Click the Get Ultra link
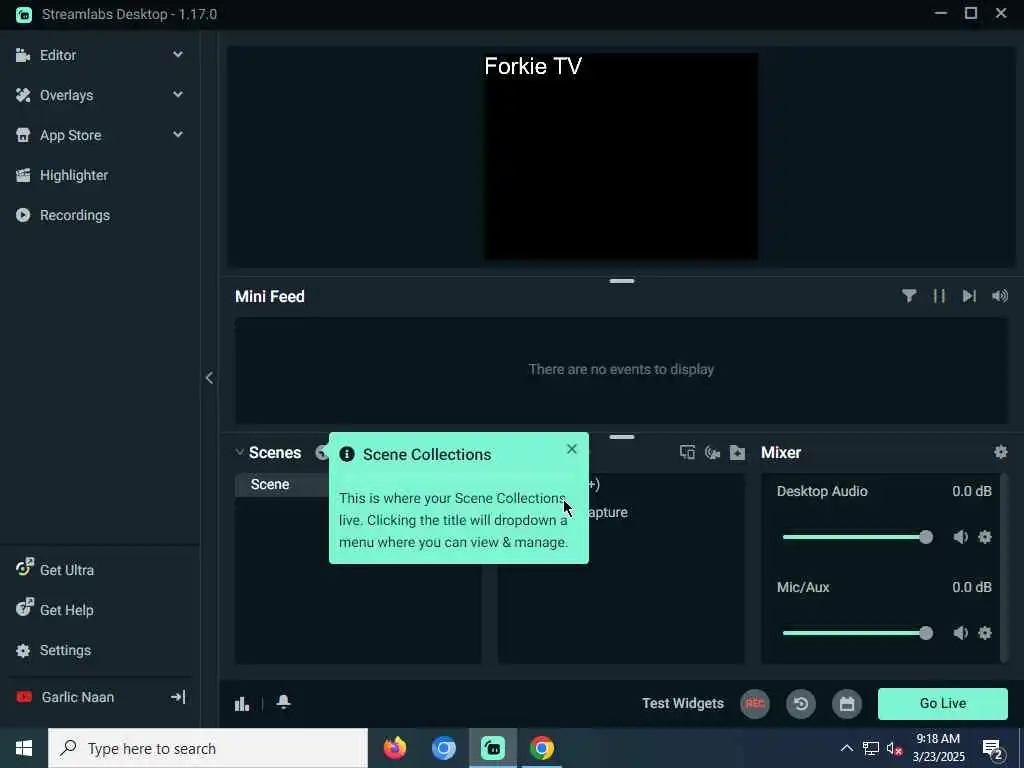The width and height of the screenshot is (1024, 768). point(67,569)
